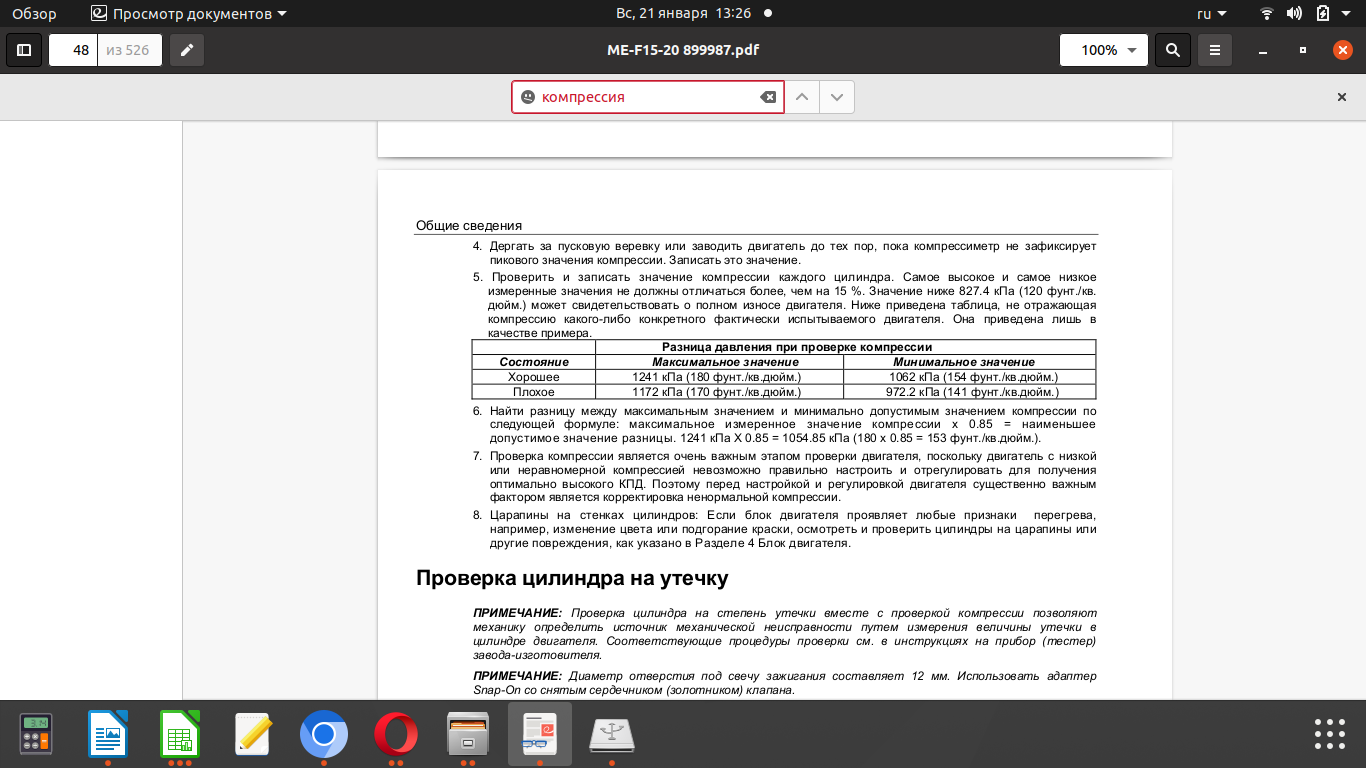Click the magnifier search button
The image size is (1366, 768).
(x=1172, y=50)
